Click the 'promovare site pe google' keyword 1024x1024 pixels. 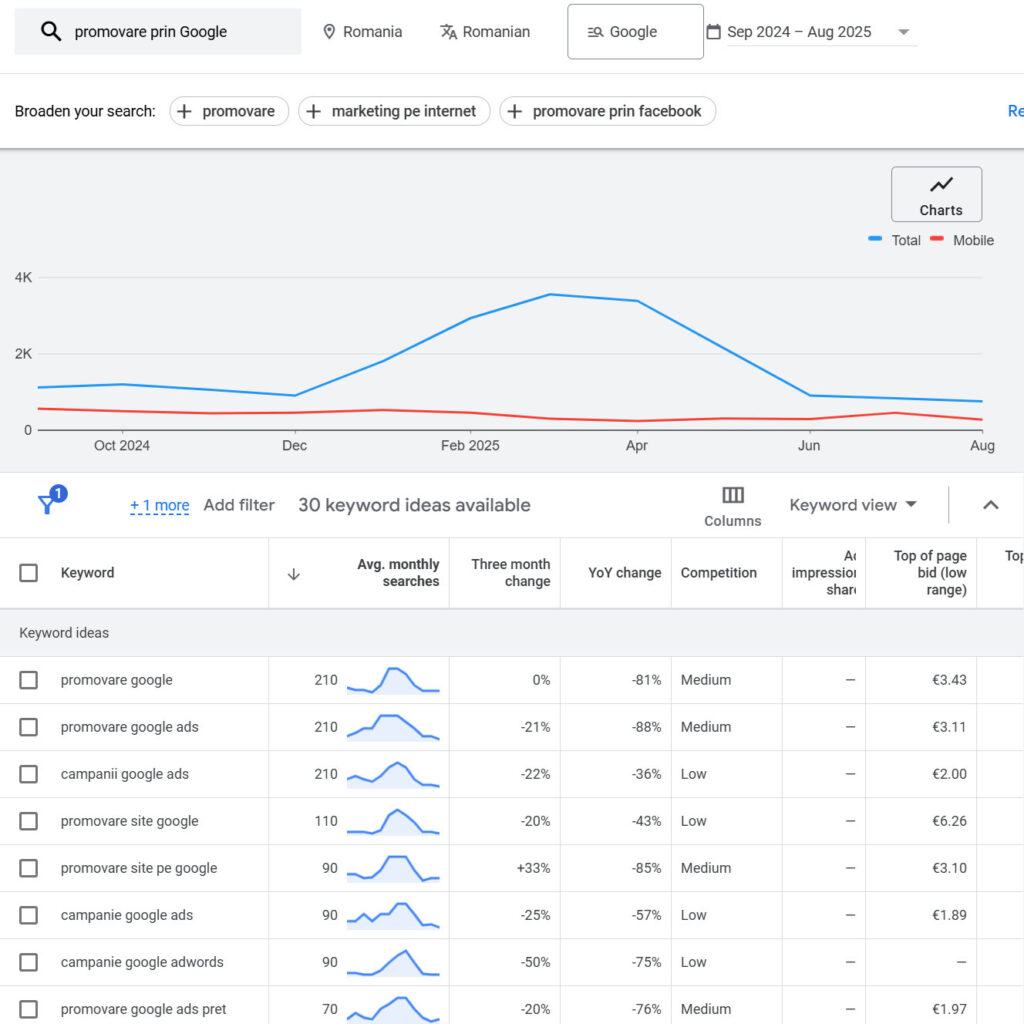pyautogui.click(x=138, y=868)
